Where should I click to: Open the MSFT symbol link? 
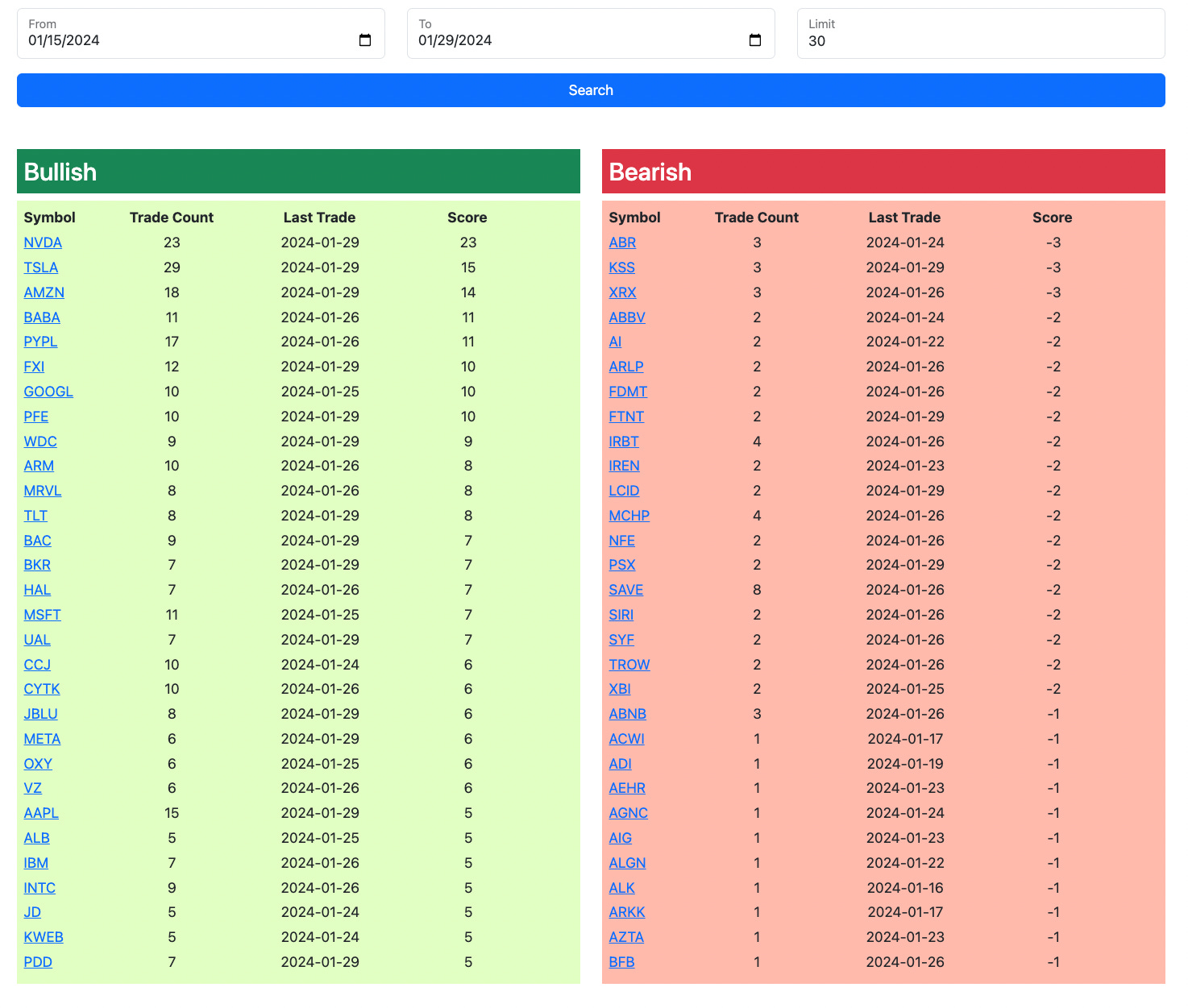pyautogui.click(x=43, y=615)
